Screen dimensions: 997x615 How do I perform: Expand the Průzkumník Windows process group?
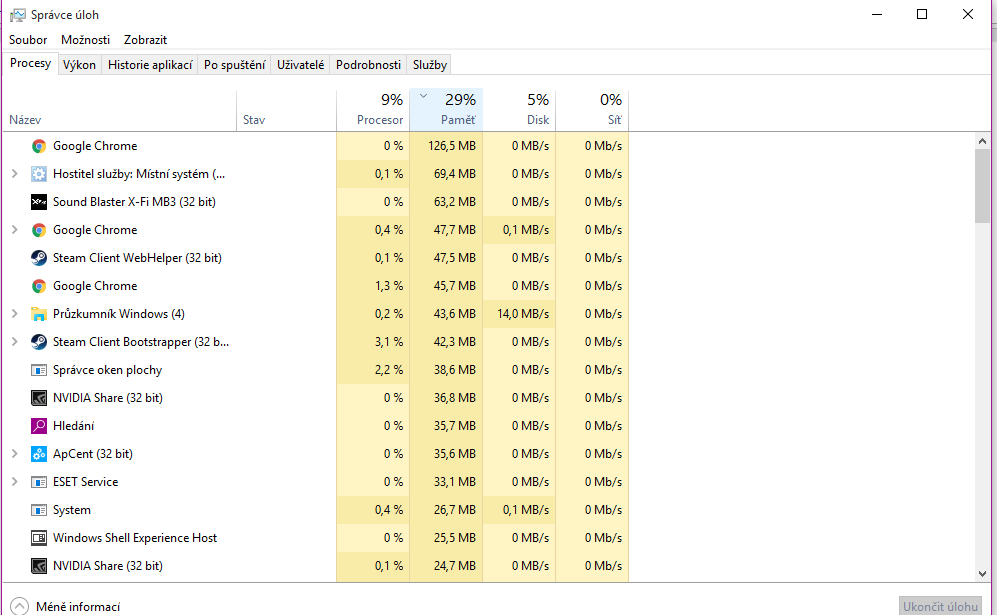pyautogui.click(x=14, y=314)
